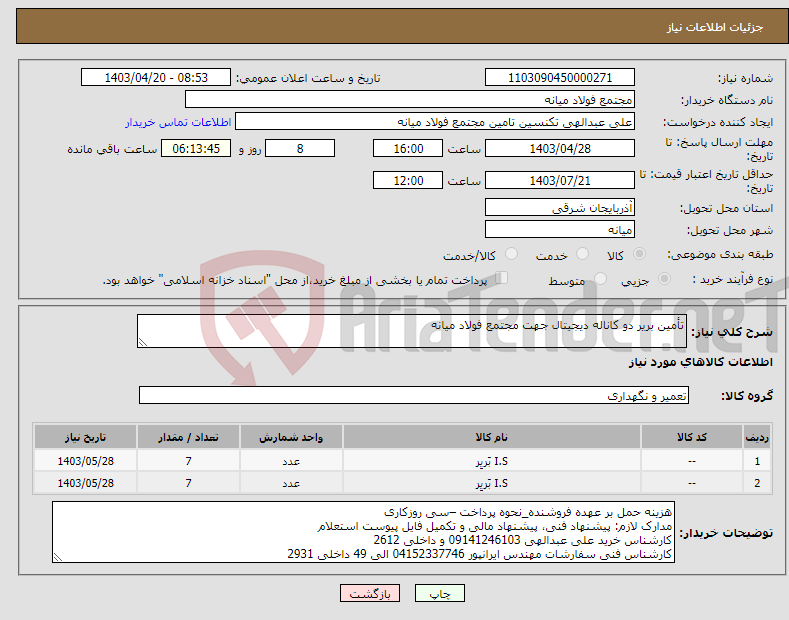Click the validity time field 12:00

click(x=408, y=180)
